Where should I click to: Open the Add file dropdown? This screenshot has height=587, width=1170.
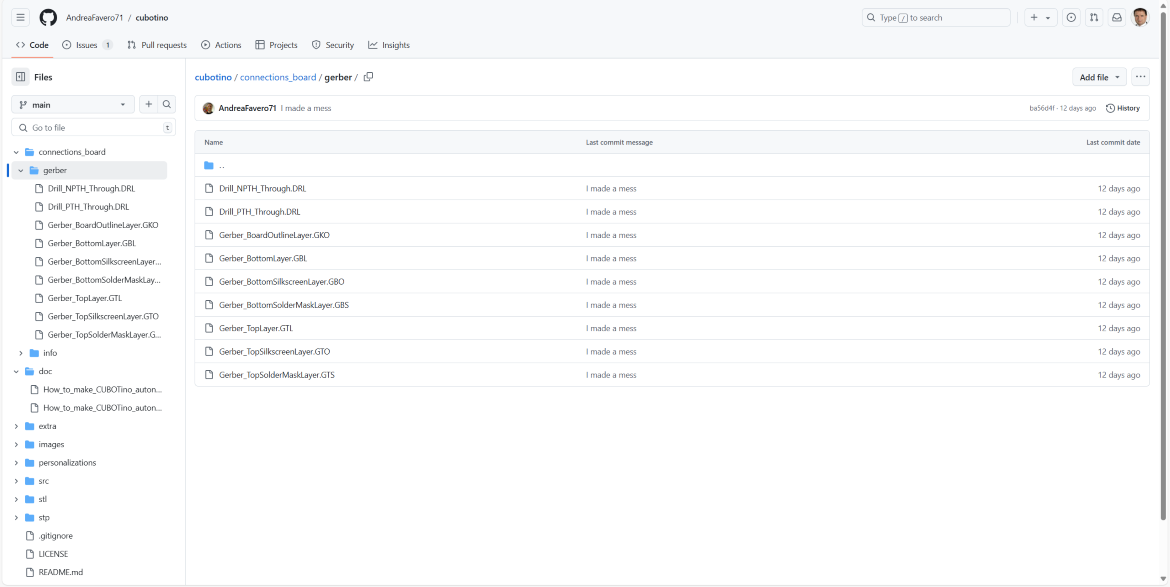click(x=1099, y=78)
